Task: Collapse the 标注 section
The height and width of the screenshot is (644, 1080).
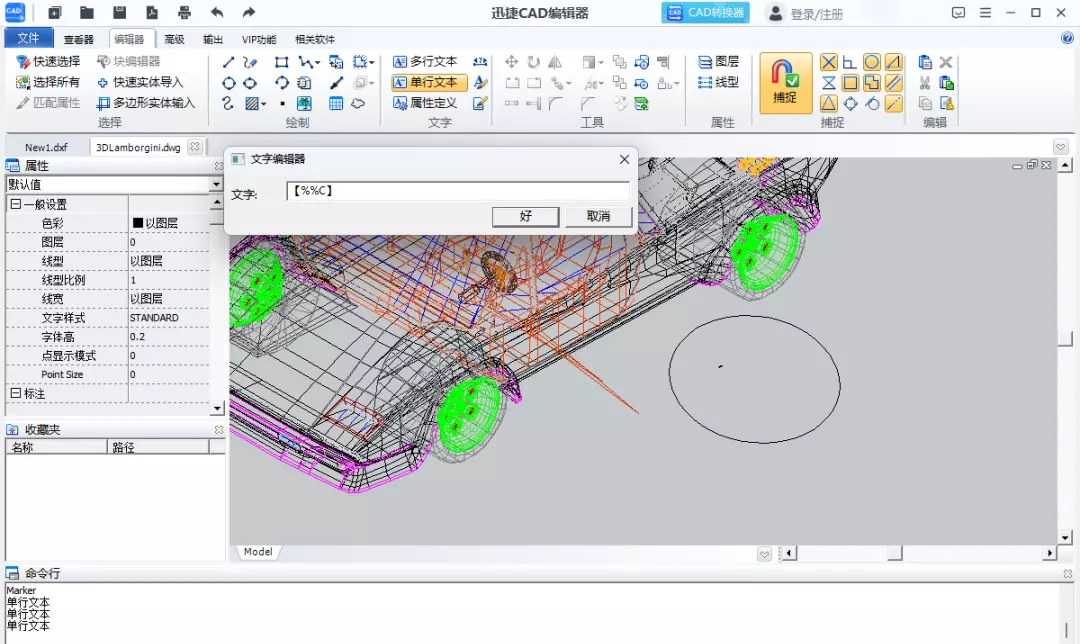Action: (x=15, y=394)
